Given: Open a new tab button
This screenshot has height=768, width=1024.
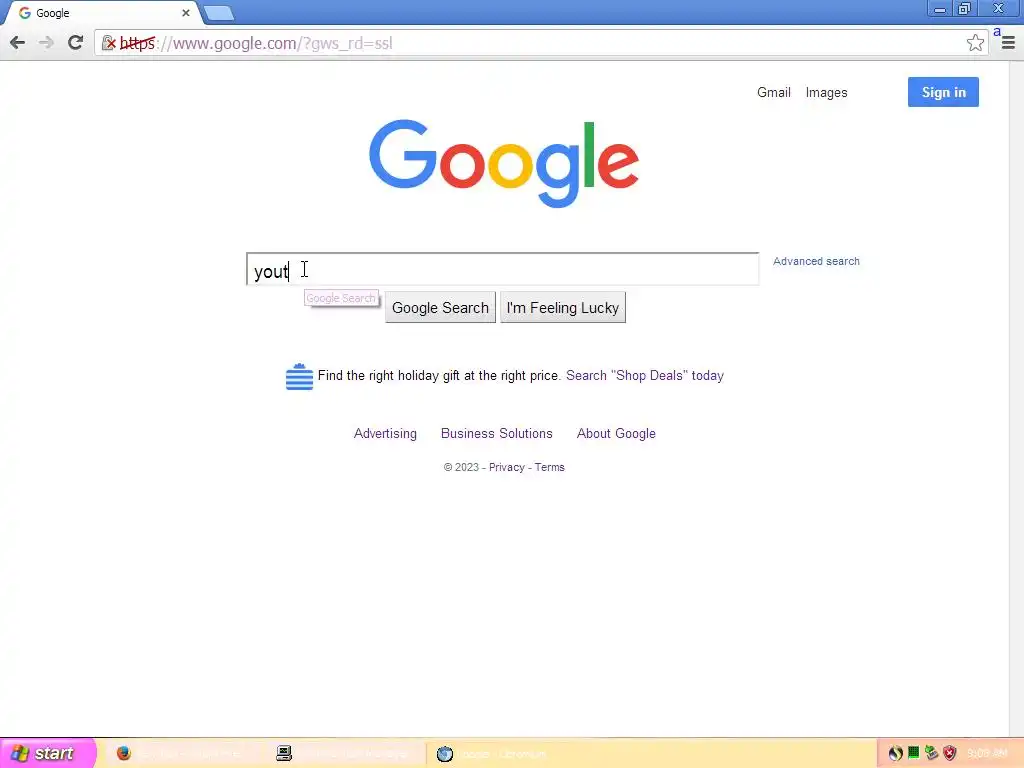Looking at the screenshot, I should click(219, 12).
